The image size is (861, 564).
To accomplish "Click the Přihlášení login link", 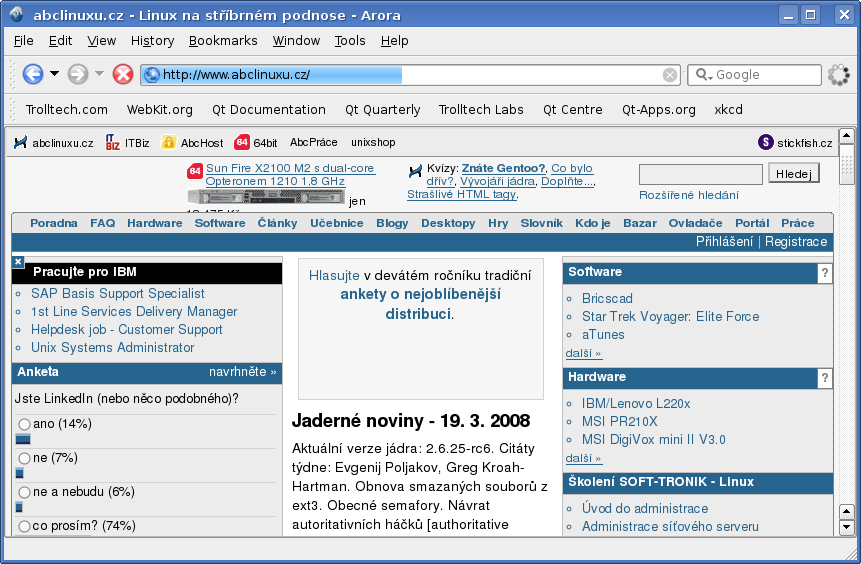I will [x=724, y=242].
